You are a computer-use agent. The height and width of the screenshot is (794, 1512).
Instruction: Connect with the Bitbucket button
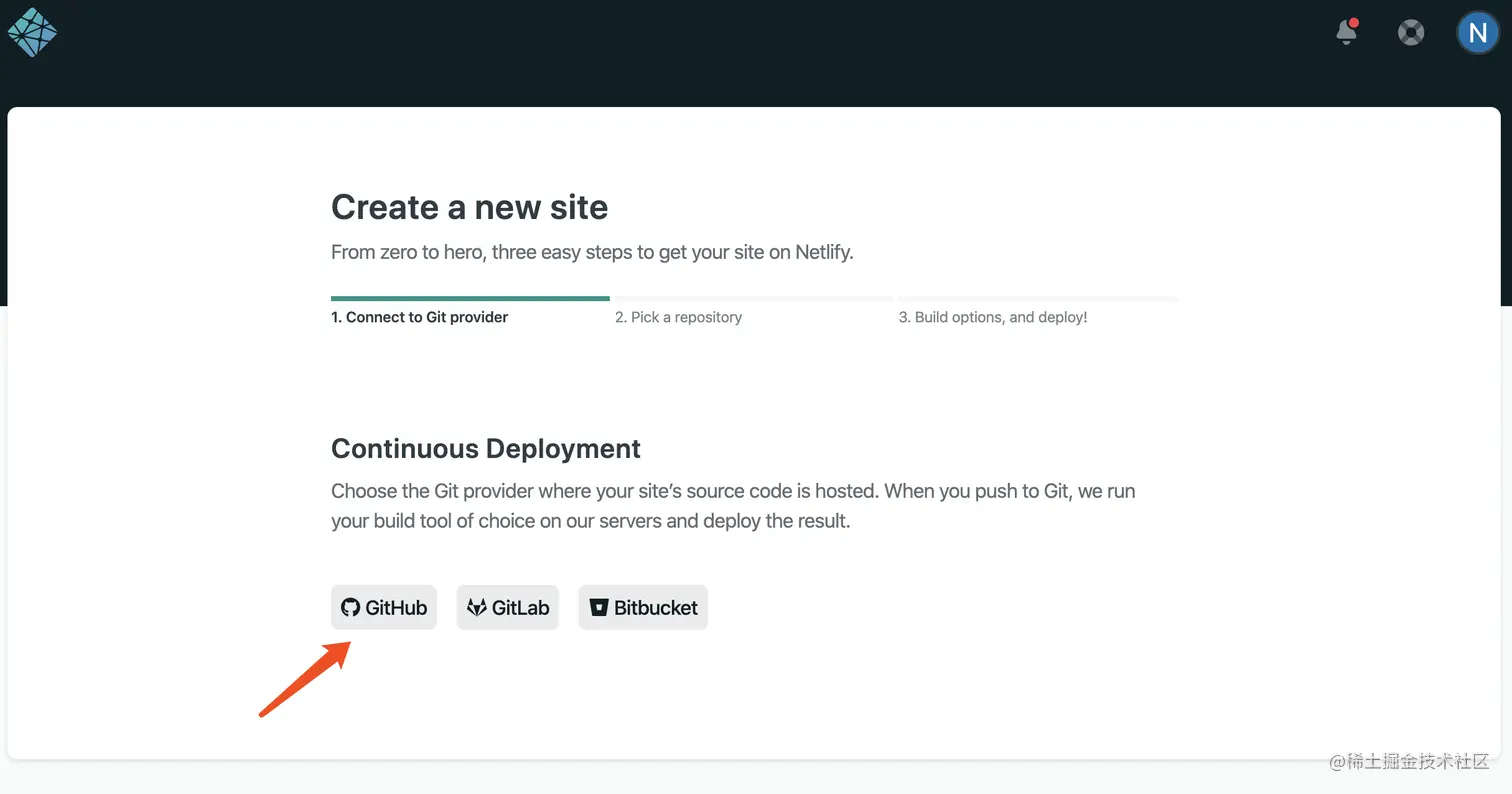[643, 607]
